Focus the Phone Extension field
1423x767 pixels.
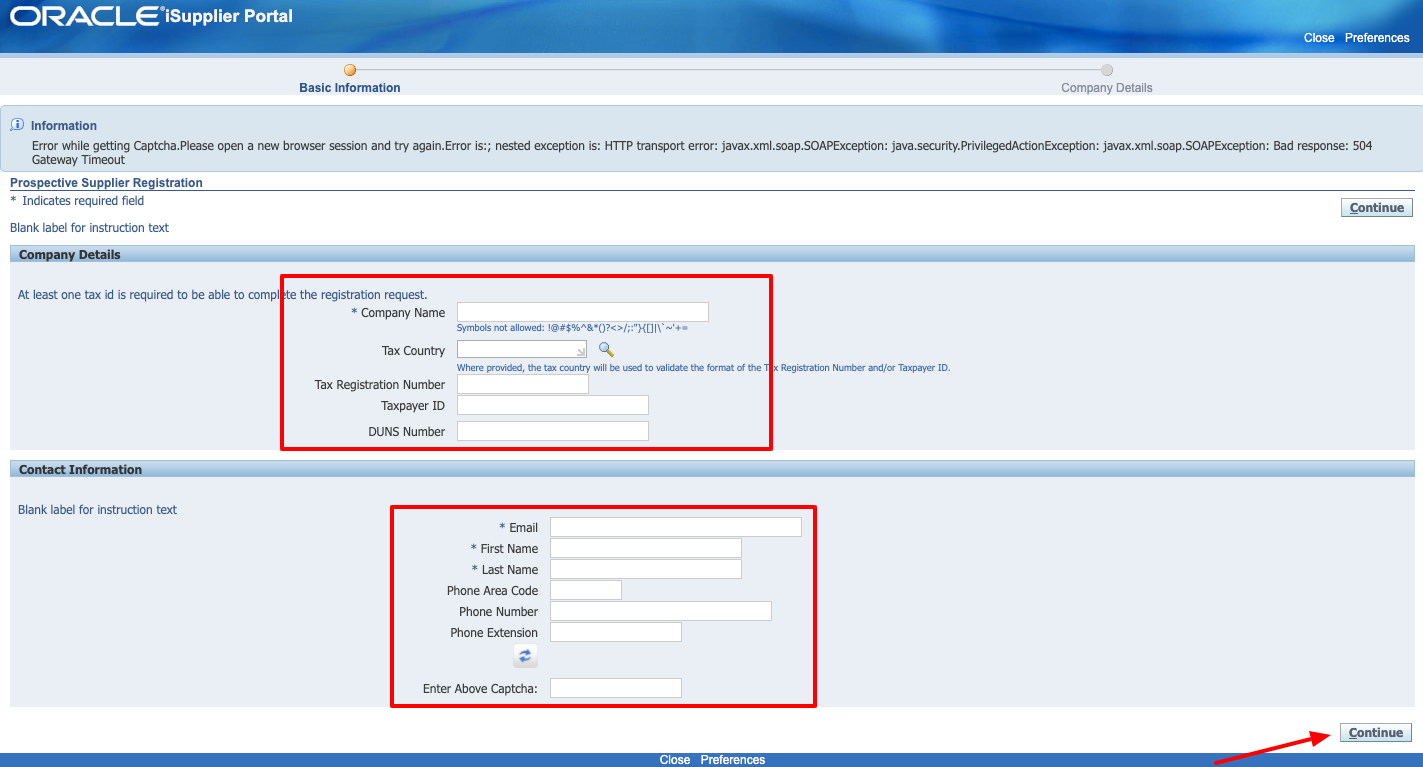[x=616, y=632]
